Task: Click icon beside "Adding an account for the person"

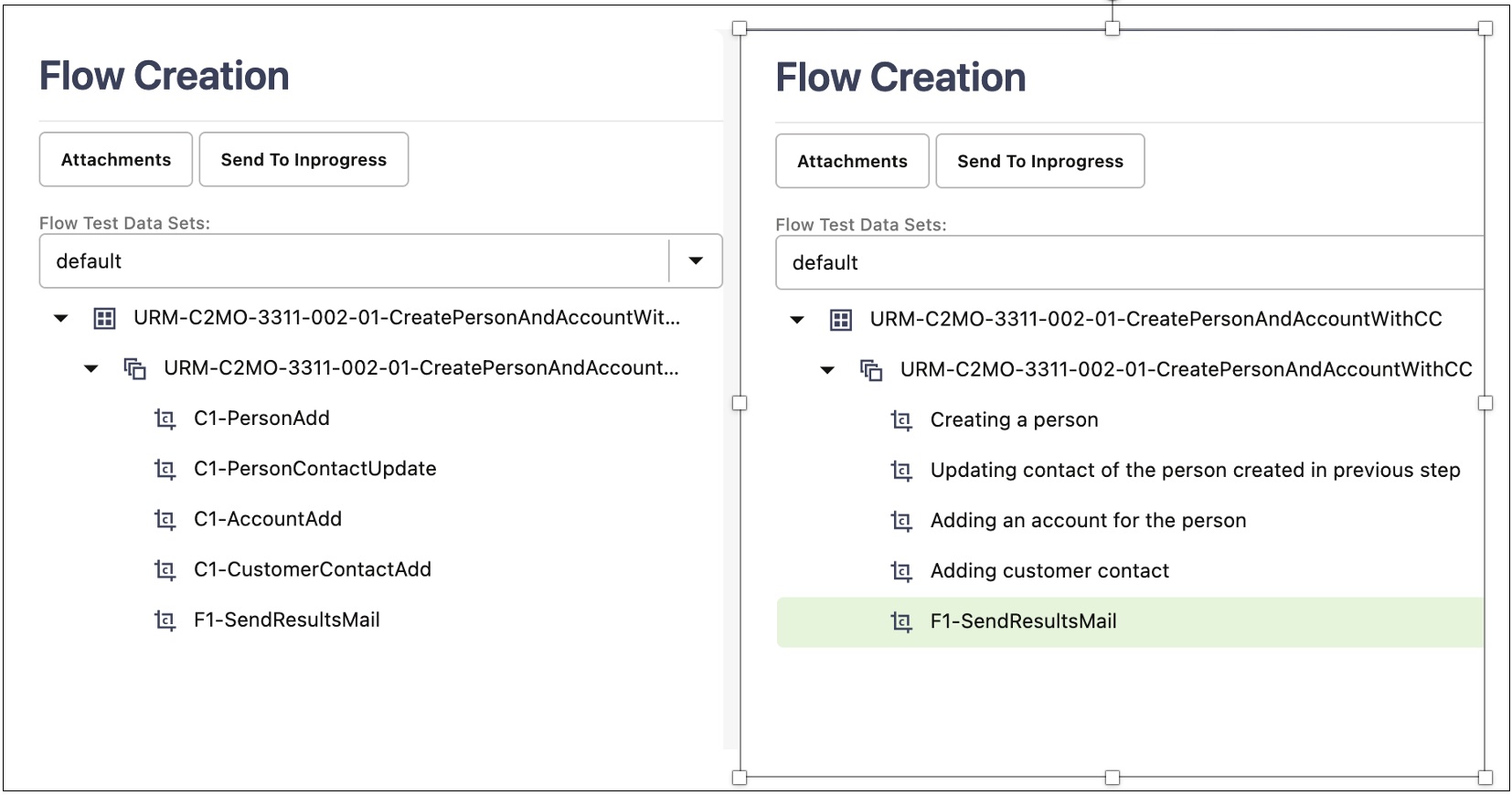Action: (x=901, y=521)
